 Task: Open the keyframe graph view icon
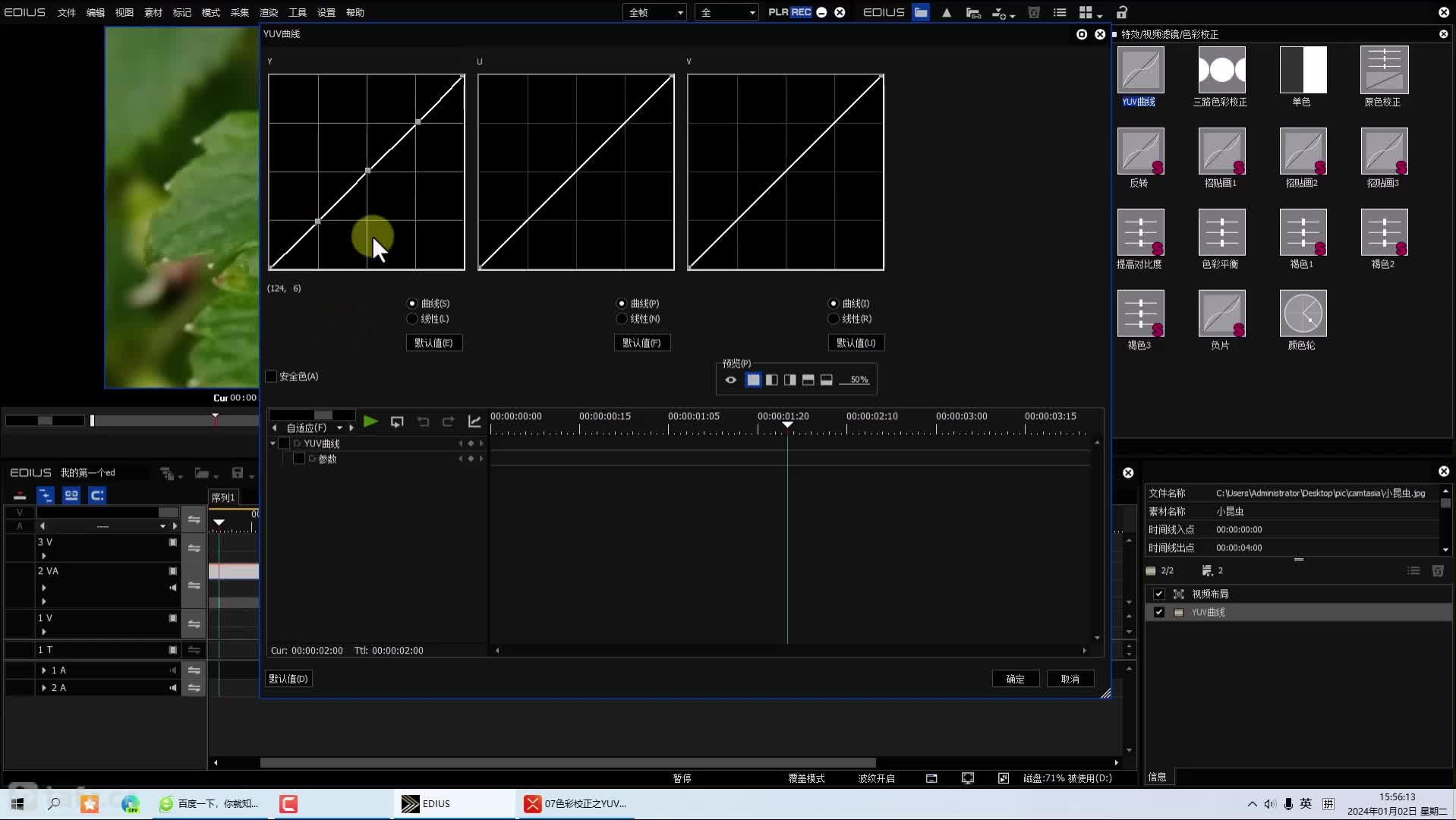click(x=474, y=421)
